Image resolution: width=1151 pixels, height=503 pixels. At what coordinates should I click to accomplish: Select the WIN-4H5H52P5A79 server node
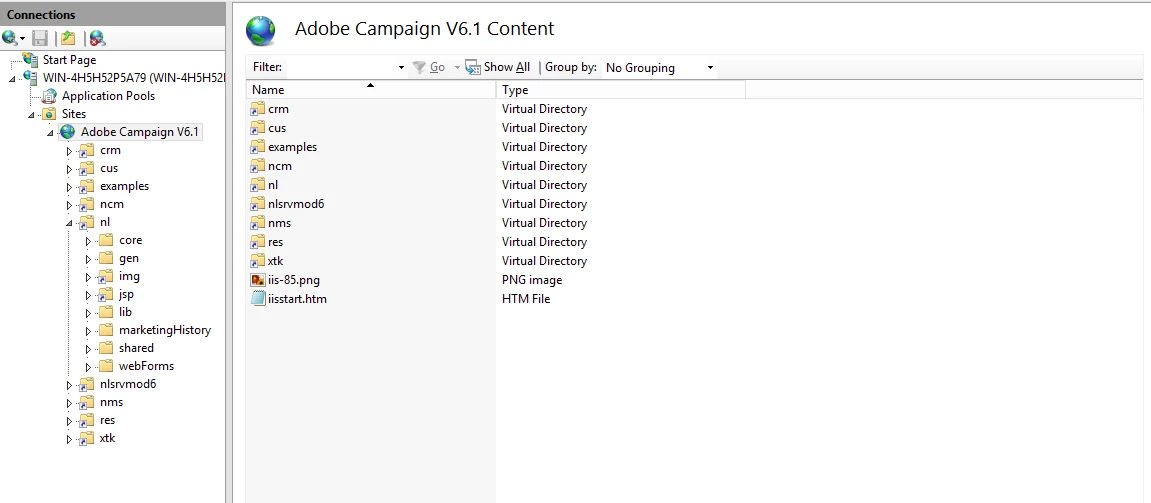click(x=134, y=77)
